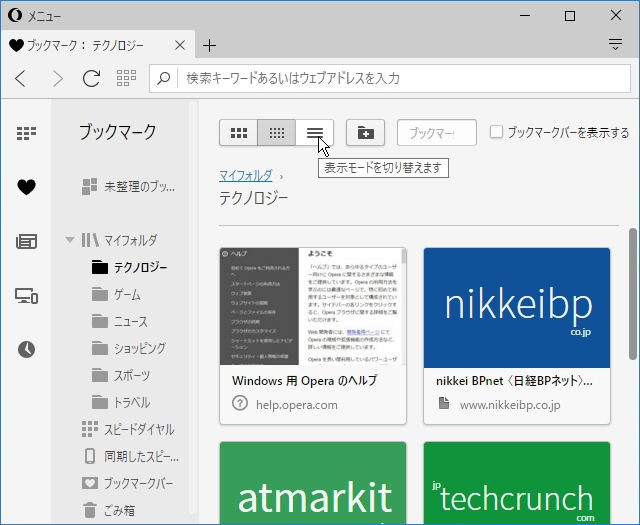Collapse the マイフォルダ tree arrow
Viewport: 640px width, 525px height.
(70, 240)
